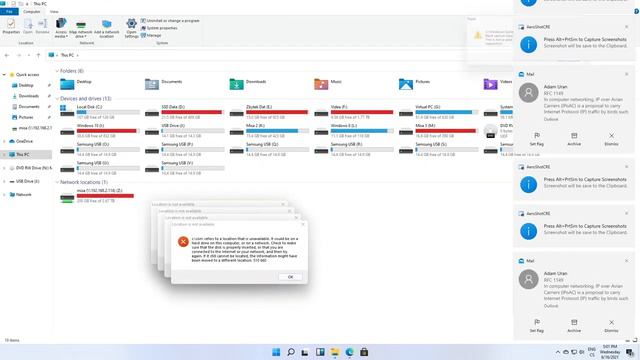Click Manage in the System group
640x360 pixels.
pyautogui.click(x=151, y=36)
